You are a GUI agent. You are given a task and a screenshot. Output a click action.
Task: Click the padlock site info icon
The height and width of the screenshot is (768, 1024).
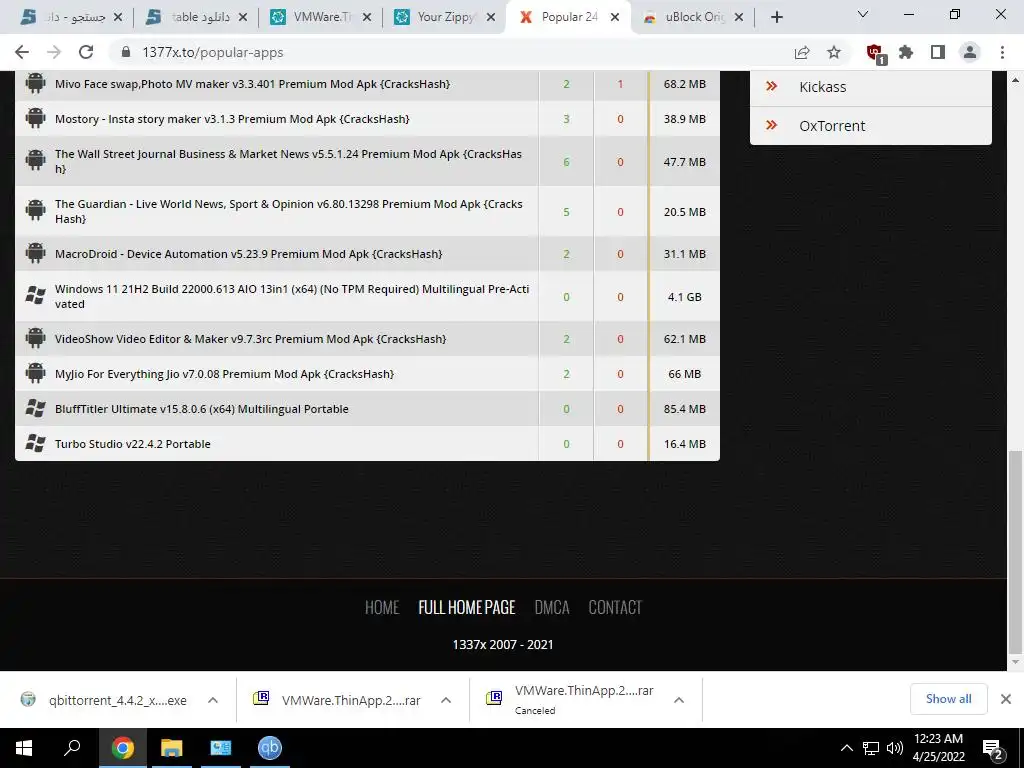(x=126, y=52)
